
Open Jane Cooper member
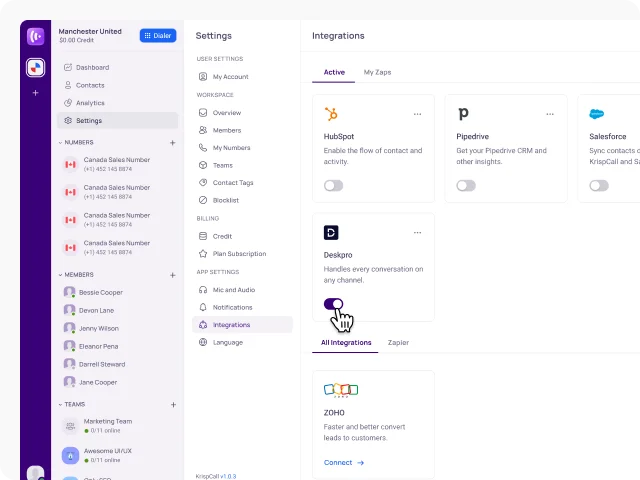(91, 382)
